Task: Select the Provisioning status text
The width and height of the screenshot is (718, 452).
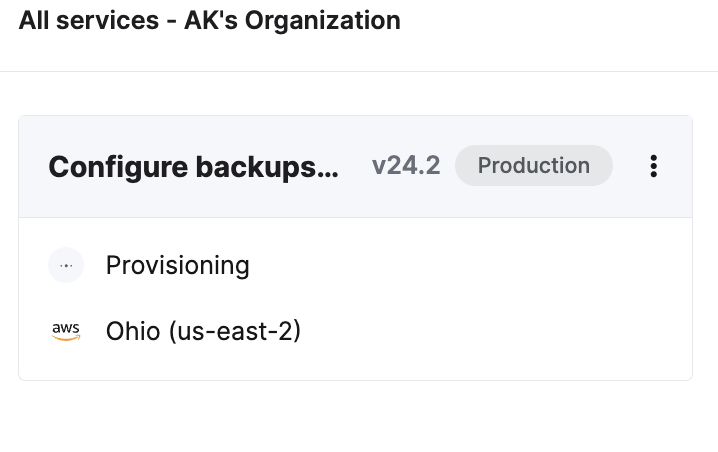Action: point(177,266)
